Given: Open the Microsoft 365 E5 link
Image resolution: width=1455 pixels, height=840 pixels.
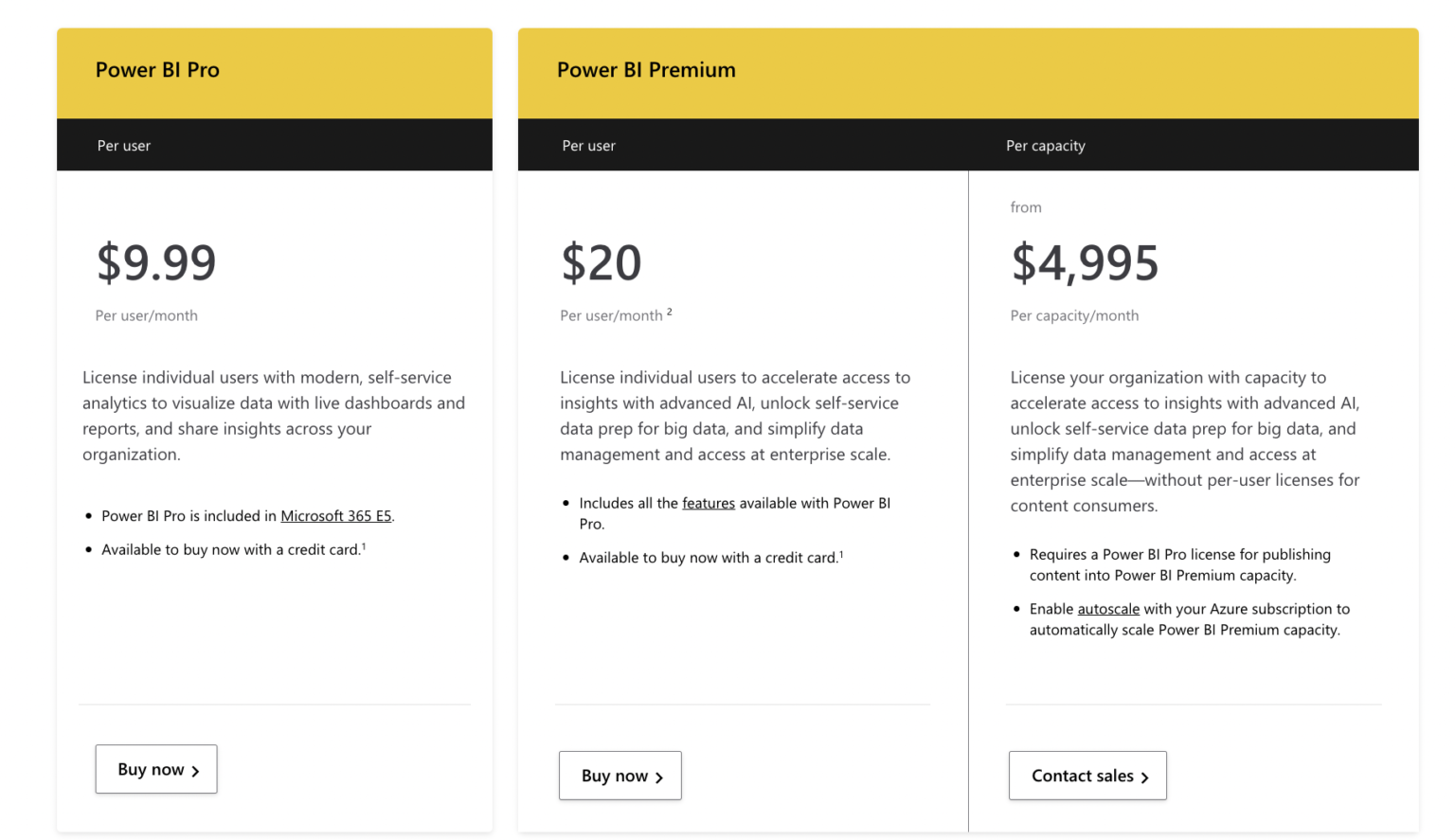Looking at the screenshot, I should [336, 516].
